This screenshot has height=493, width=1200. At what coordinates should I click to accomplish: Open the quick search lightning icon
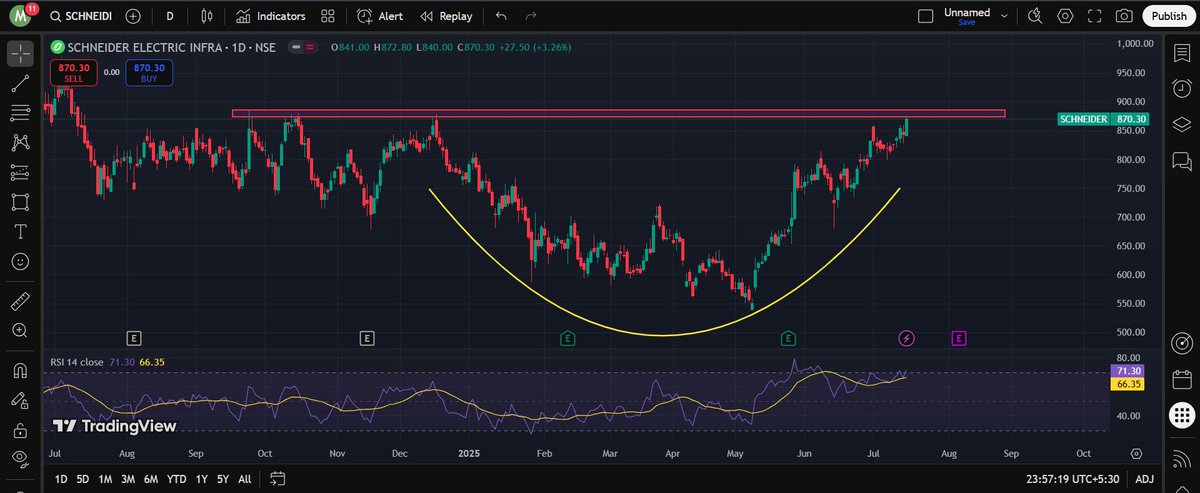click(x=1035, y=15)
